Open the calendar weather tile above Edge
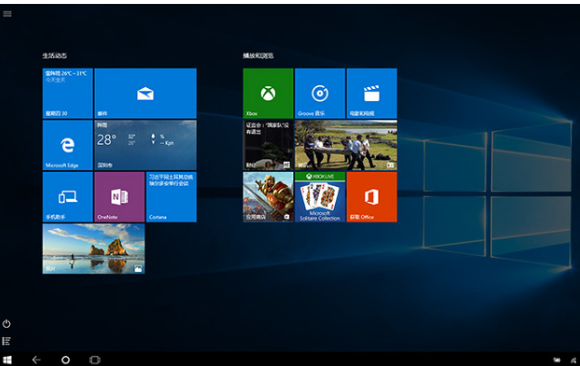This screenshot has width=580, height=366. tap(68, 93)
